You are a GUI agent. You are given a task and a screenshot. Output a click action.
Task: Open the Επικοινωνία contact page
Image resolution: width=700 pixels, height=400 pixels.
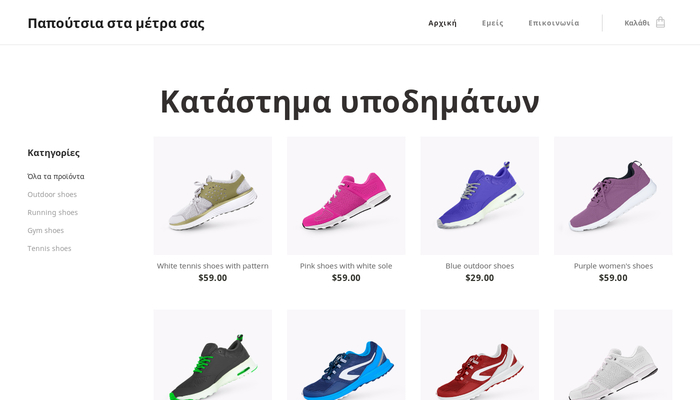tap(554, 23)
